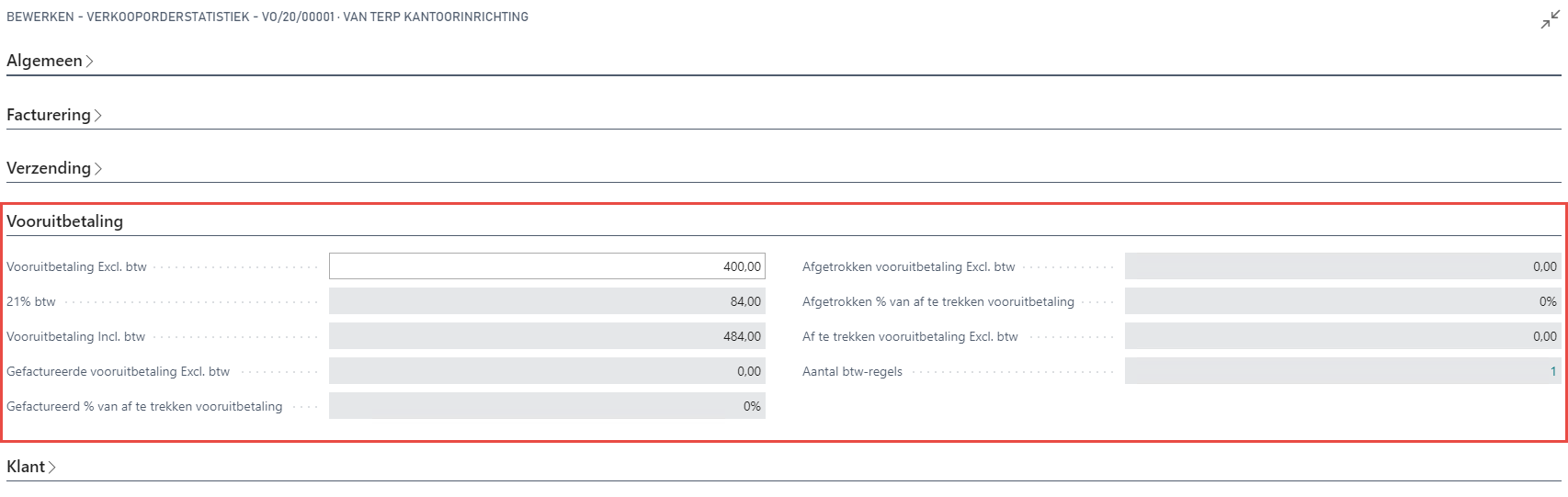Click the Afgetrokken % van af te trekken value box
The height and width of the screenshot is (497, 1568).
(x=1342, y=301)
